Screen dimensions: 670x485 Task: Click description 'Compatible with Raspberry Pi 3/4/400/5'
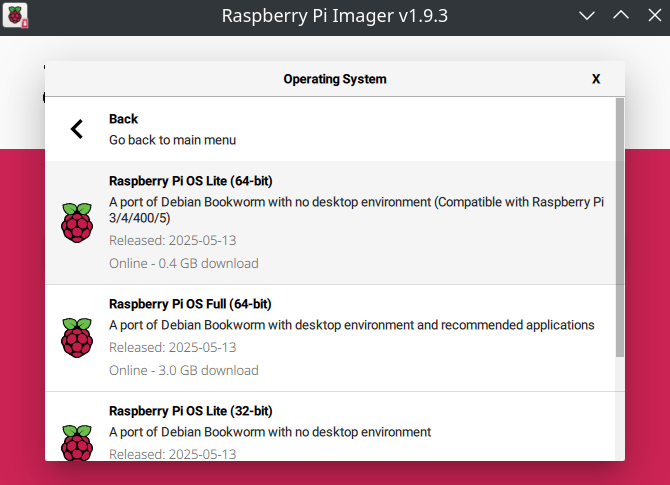(356, 210)
